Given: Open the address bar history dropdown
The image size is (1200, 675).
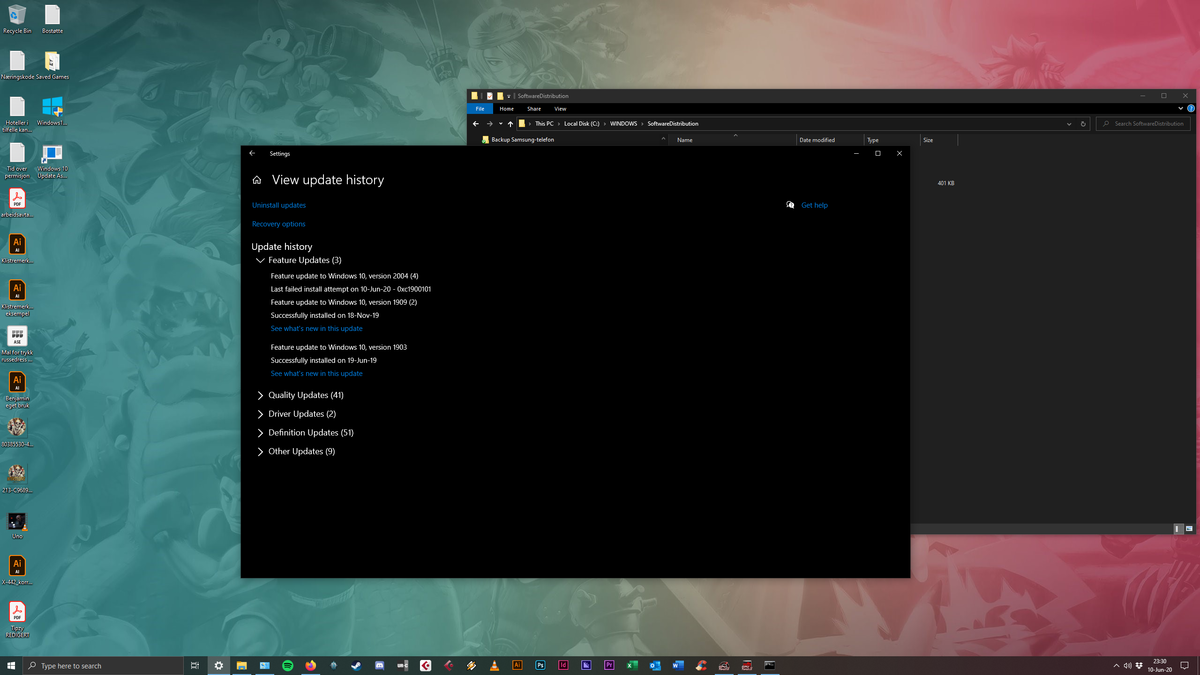Looking at the screenshot, I should (1069, 124).
